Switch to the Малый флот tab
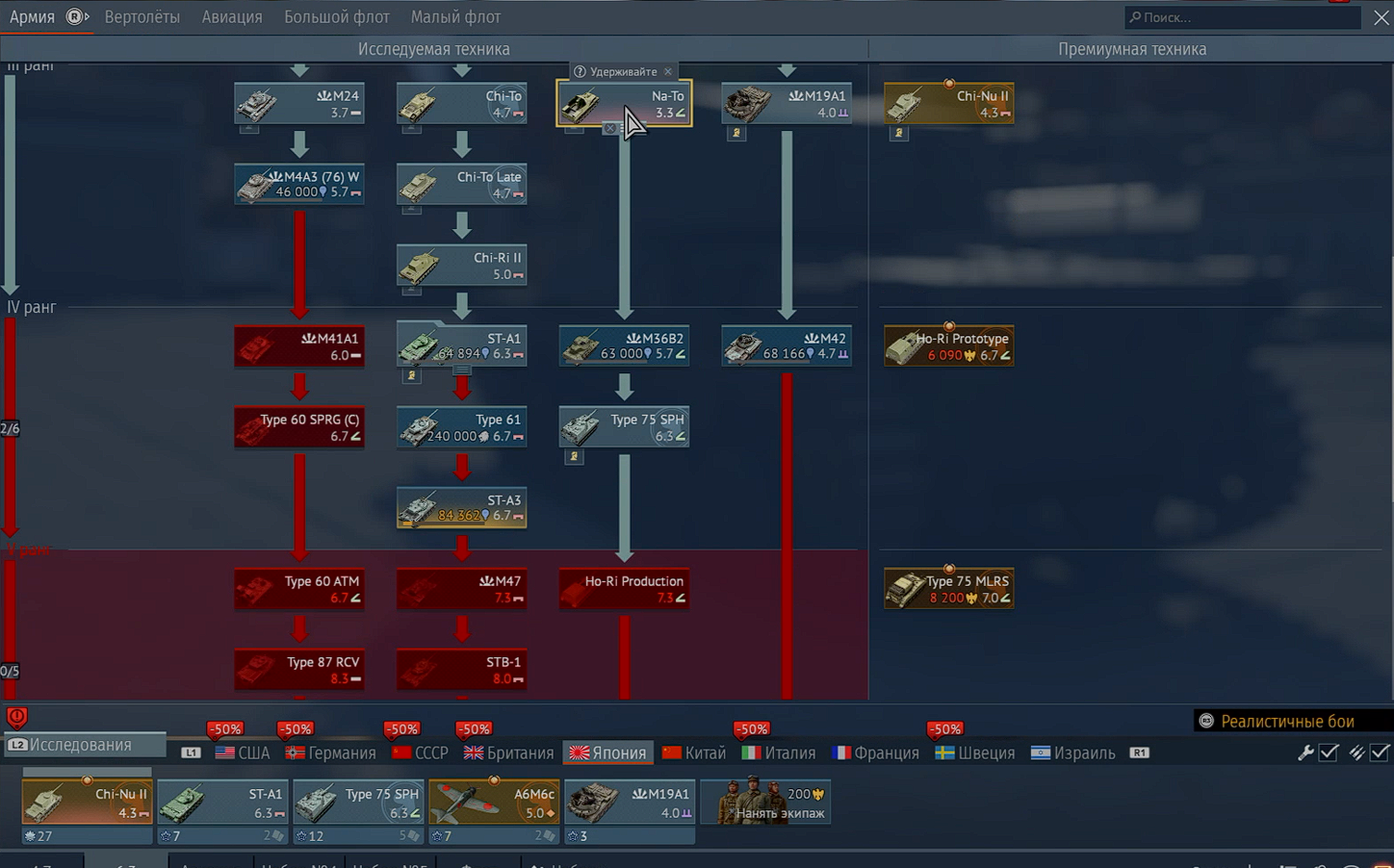The width and height of the screenshot is (1394, 868). click(x=455, y=17)
